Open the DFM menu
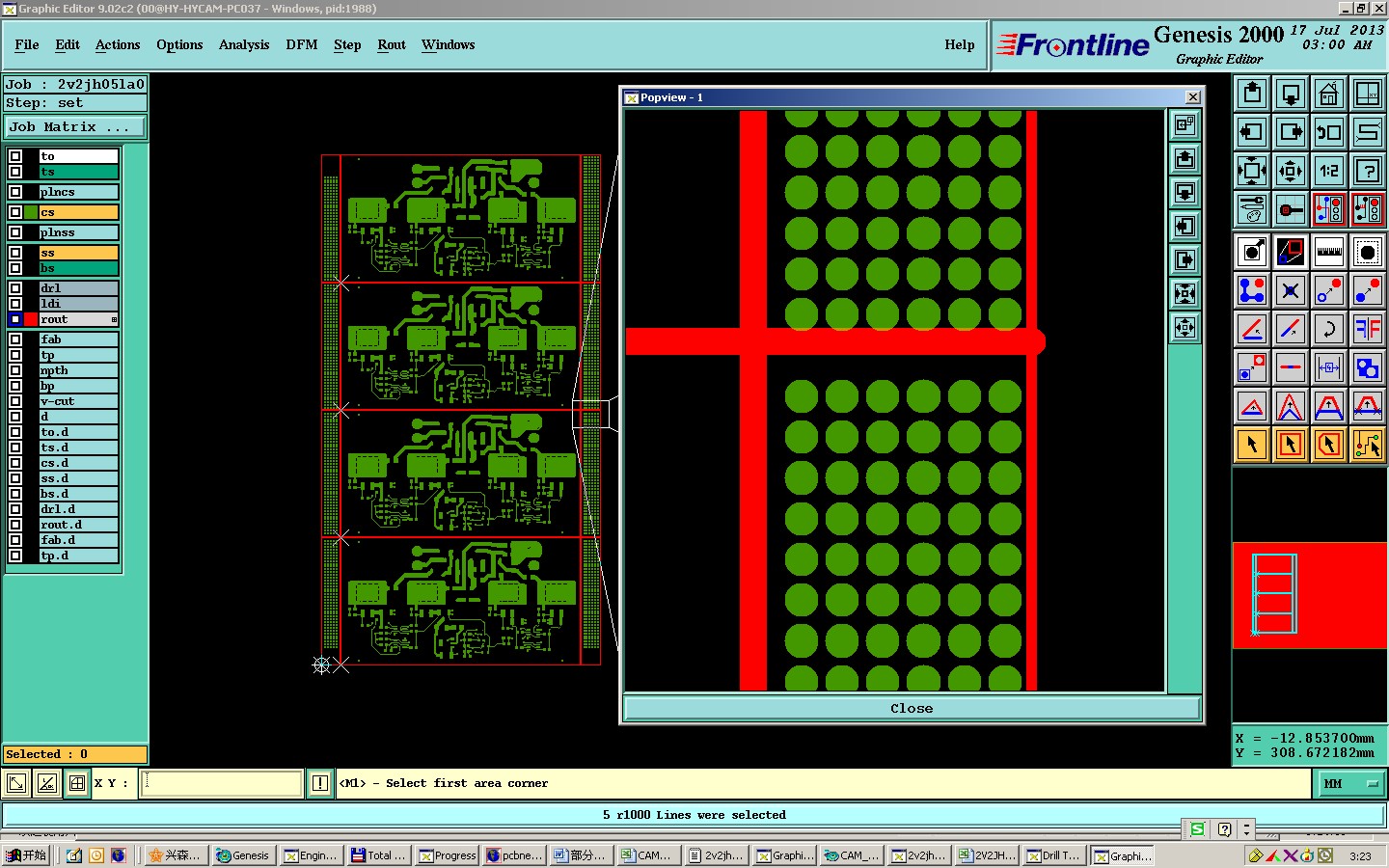Viewport: 1389px width, 868px height. click(302, 44)
